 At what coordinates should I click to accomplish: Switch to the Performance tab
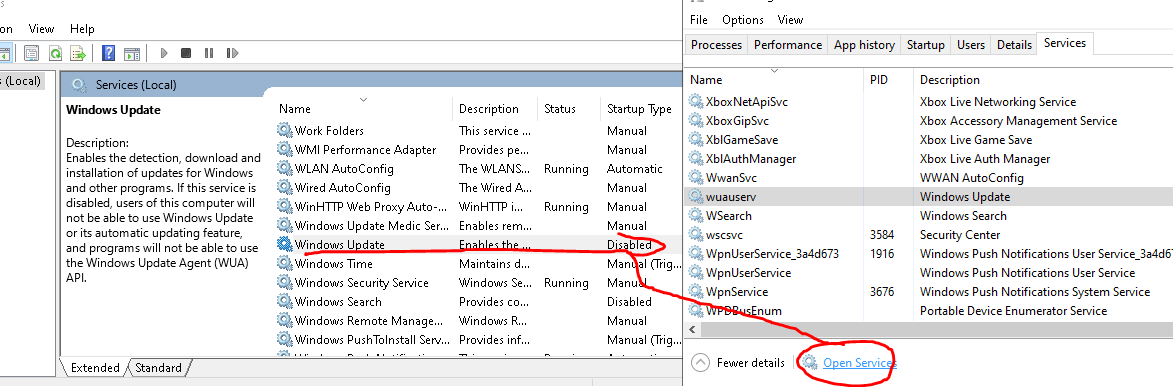point(788,45)
